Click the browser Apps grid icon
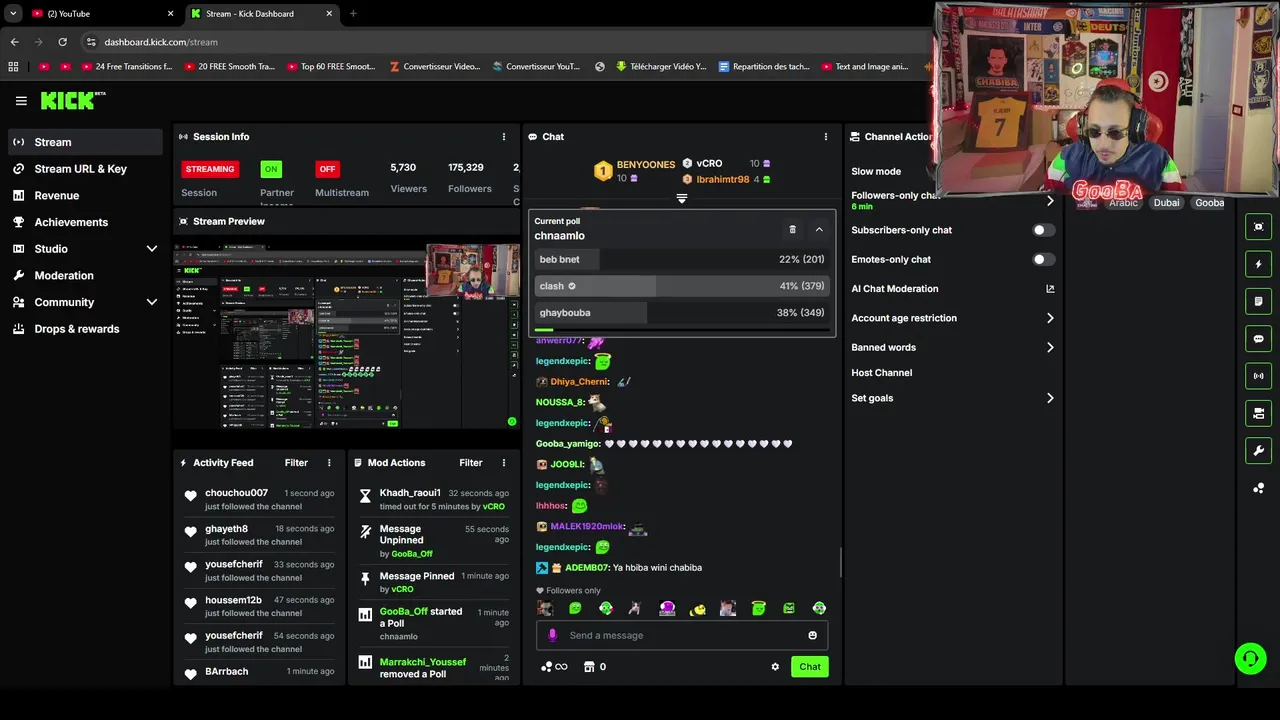 pos(13,67)
